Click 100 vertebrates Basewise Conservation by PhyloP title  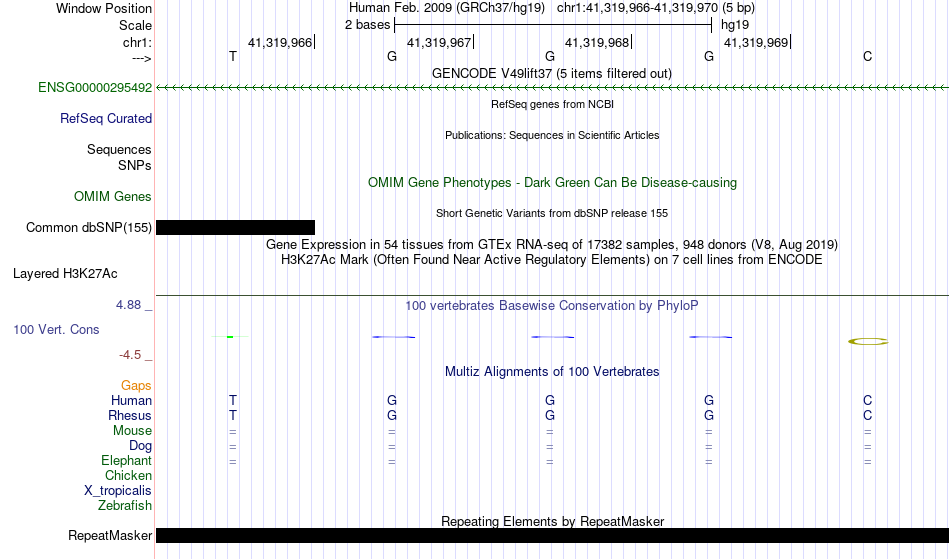click(552, 306)
